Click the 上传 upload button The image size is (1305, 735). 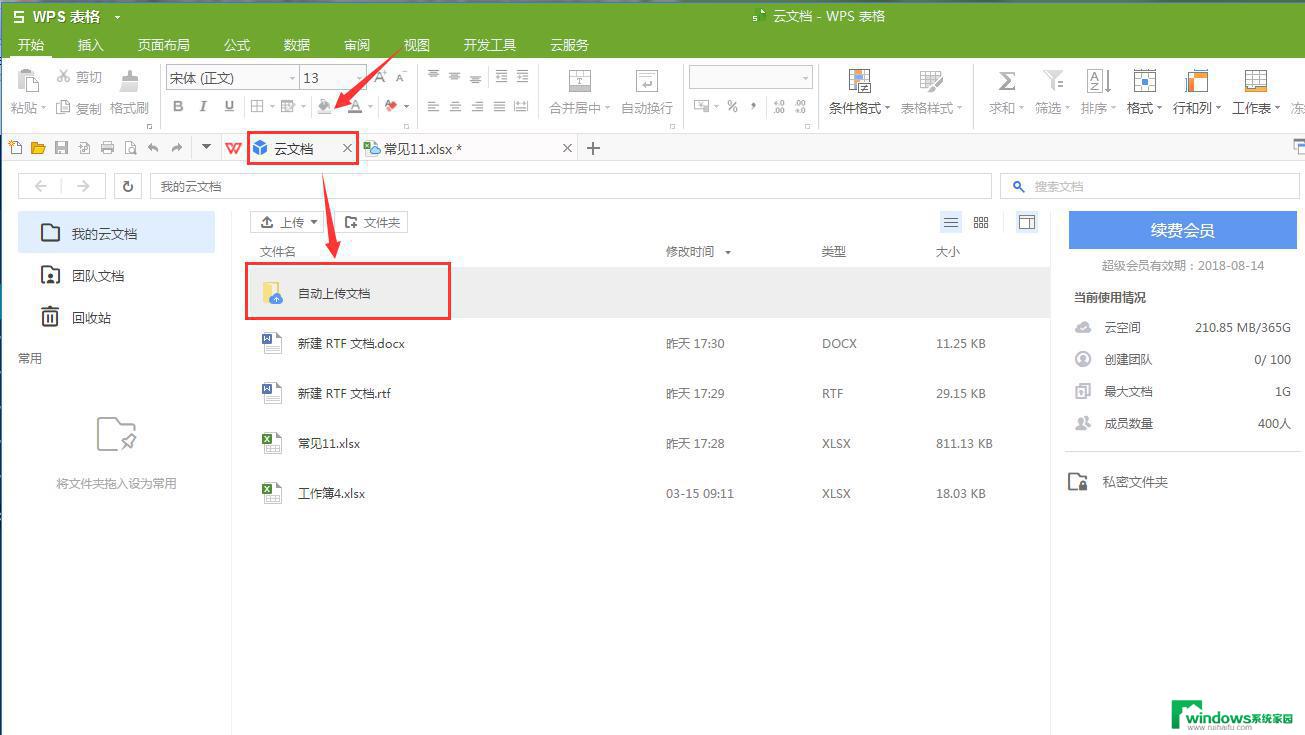click(x=287, y=222)
